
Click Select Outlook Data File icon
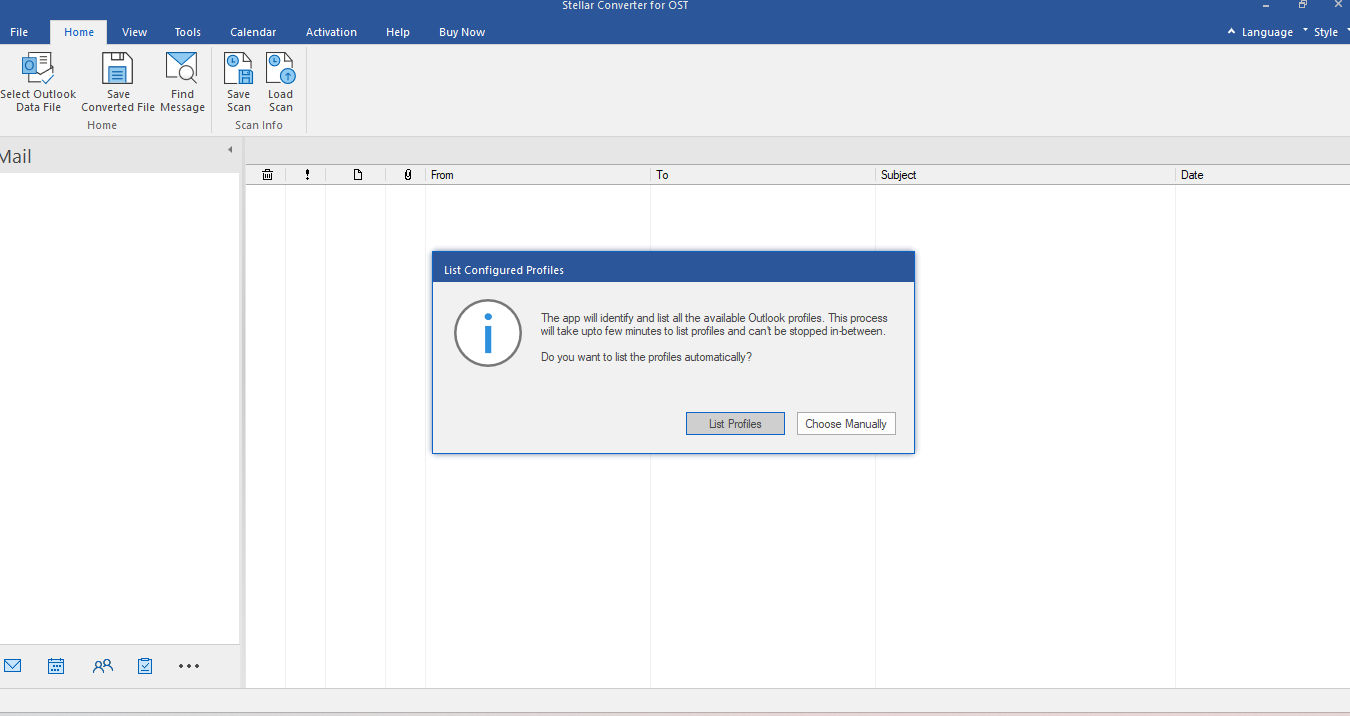[38, 70]
